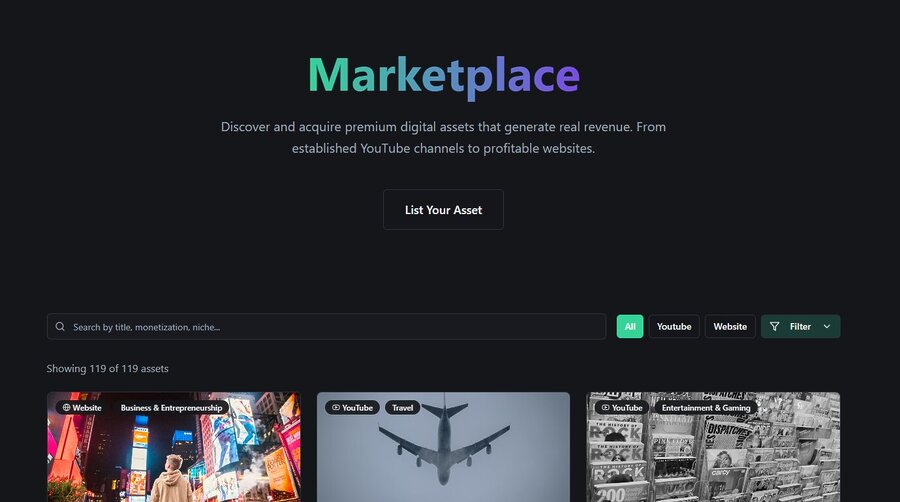Click the search magnifier icon

(61, 327)
